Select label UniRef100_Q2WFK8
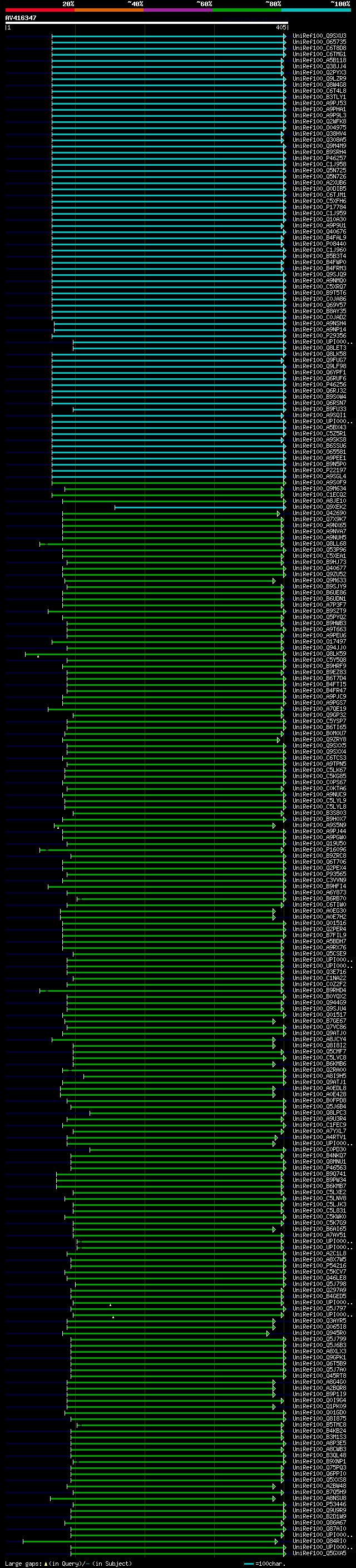The height and width of the screenshot is (1568, 356). (x=319, y=121)
